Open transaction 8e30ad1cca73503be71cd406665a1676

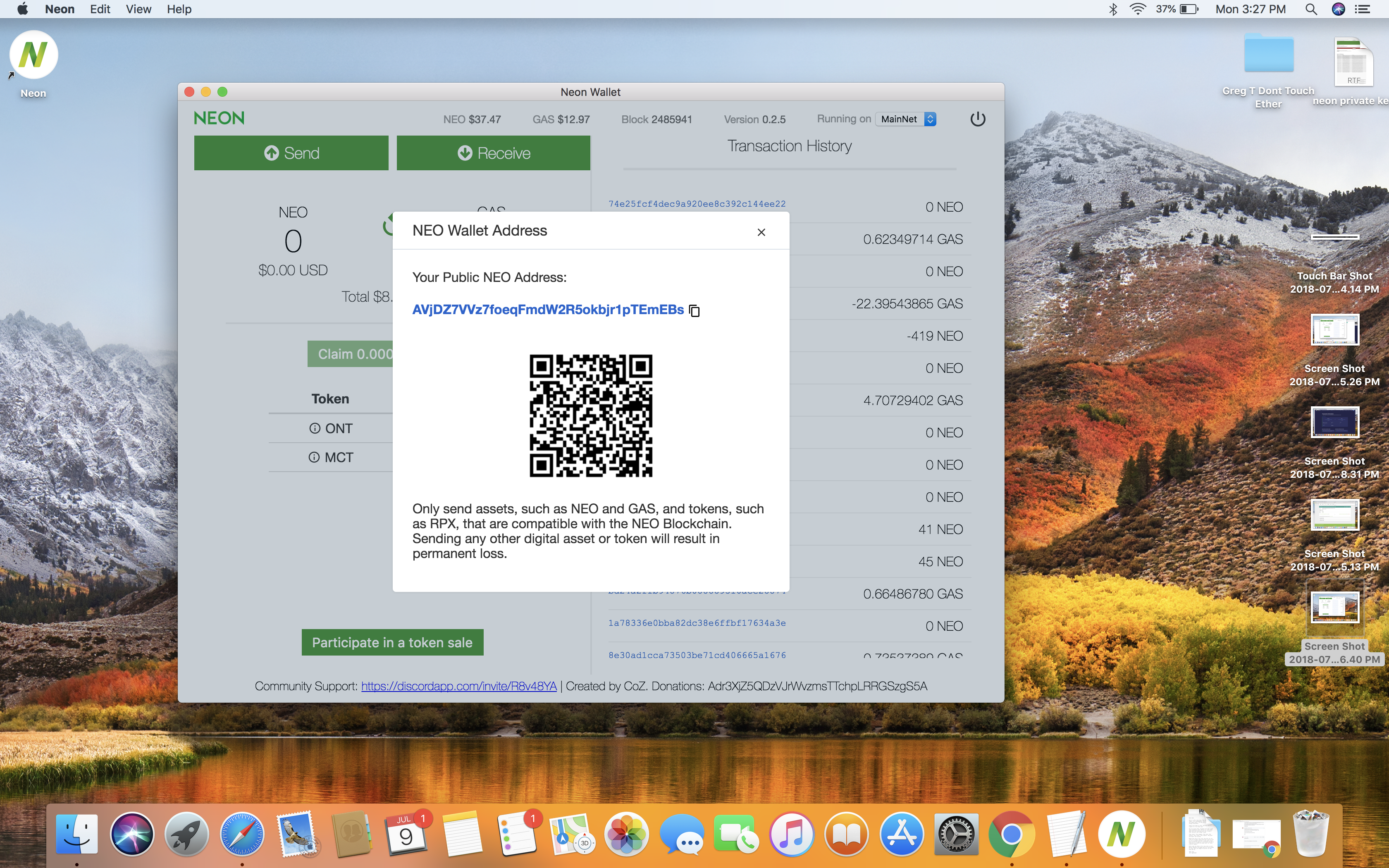coord(697,655)
